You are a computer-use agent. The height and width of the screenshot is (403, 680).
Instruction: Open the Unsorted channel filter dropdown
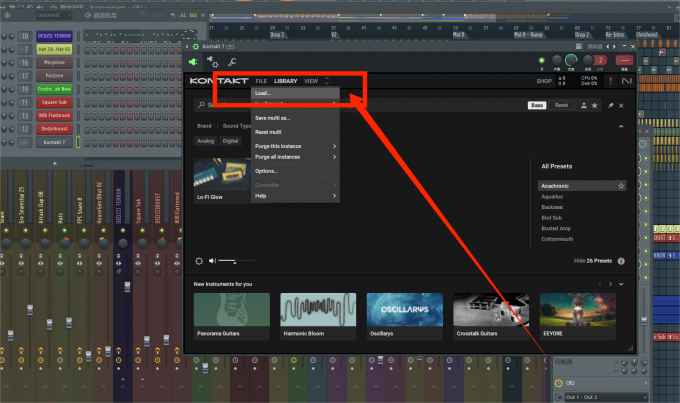pos(53,15)
